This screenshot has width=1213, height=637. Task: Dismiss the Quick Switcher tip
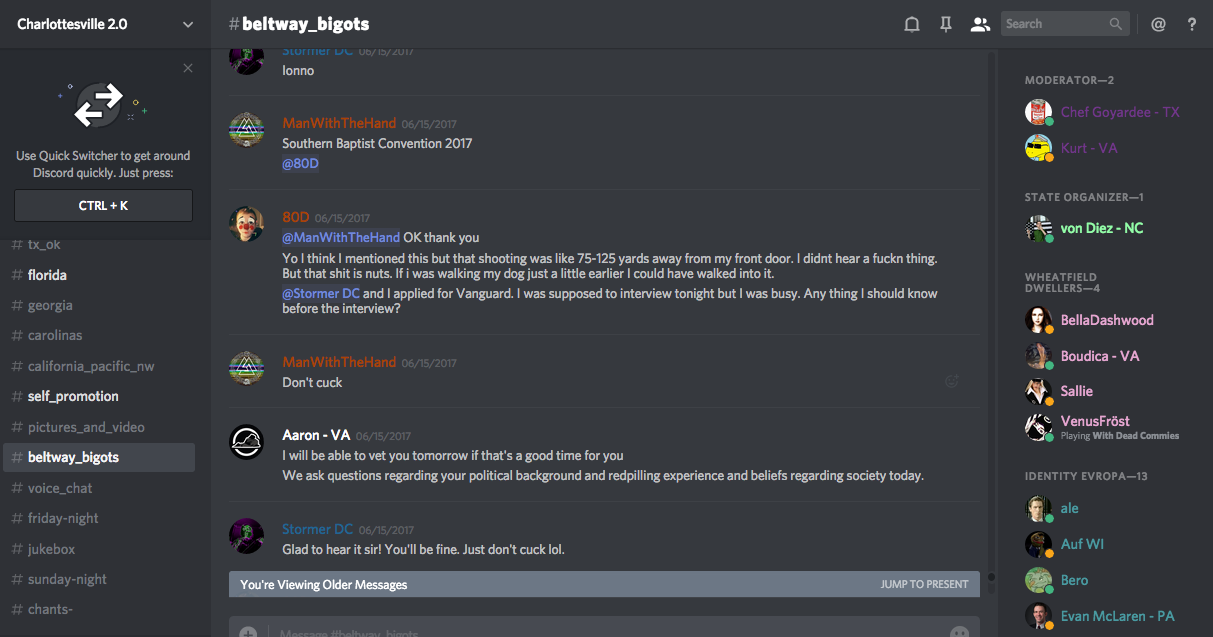pyautogui.click(x=188, y=68)
